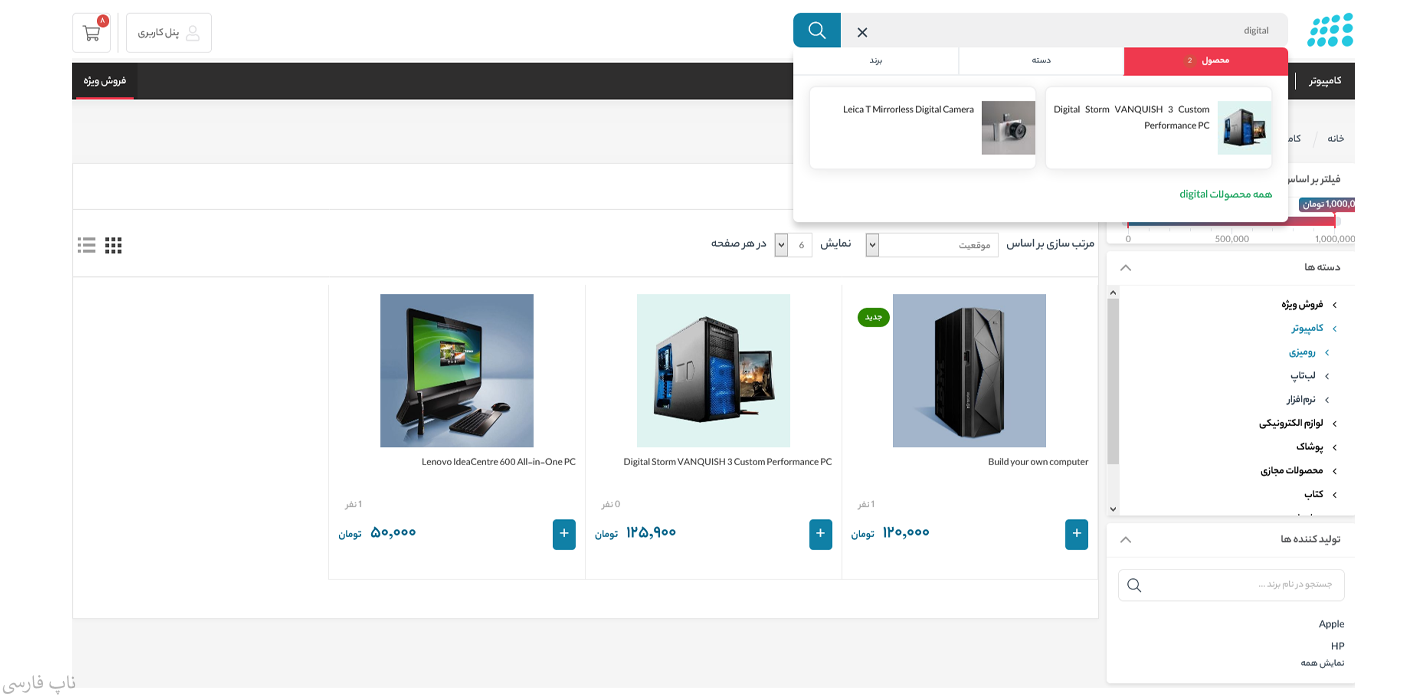Switch to list view layout
The height and width of the screenshot is (700, 1427).
click(87, 245)
